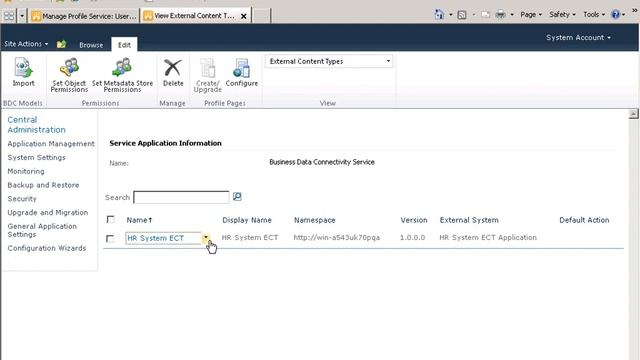Image resolution: width=640 pixels, height=360 pixels.
Task: Select the Edit ribbon tab
Action: 124,45
